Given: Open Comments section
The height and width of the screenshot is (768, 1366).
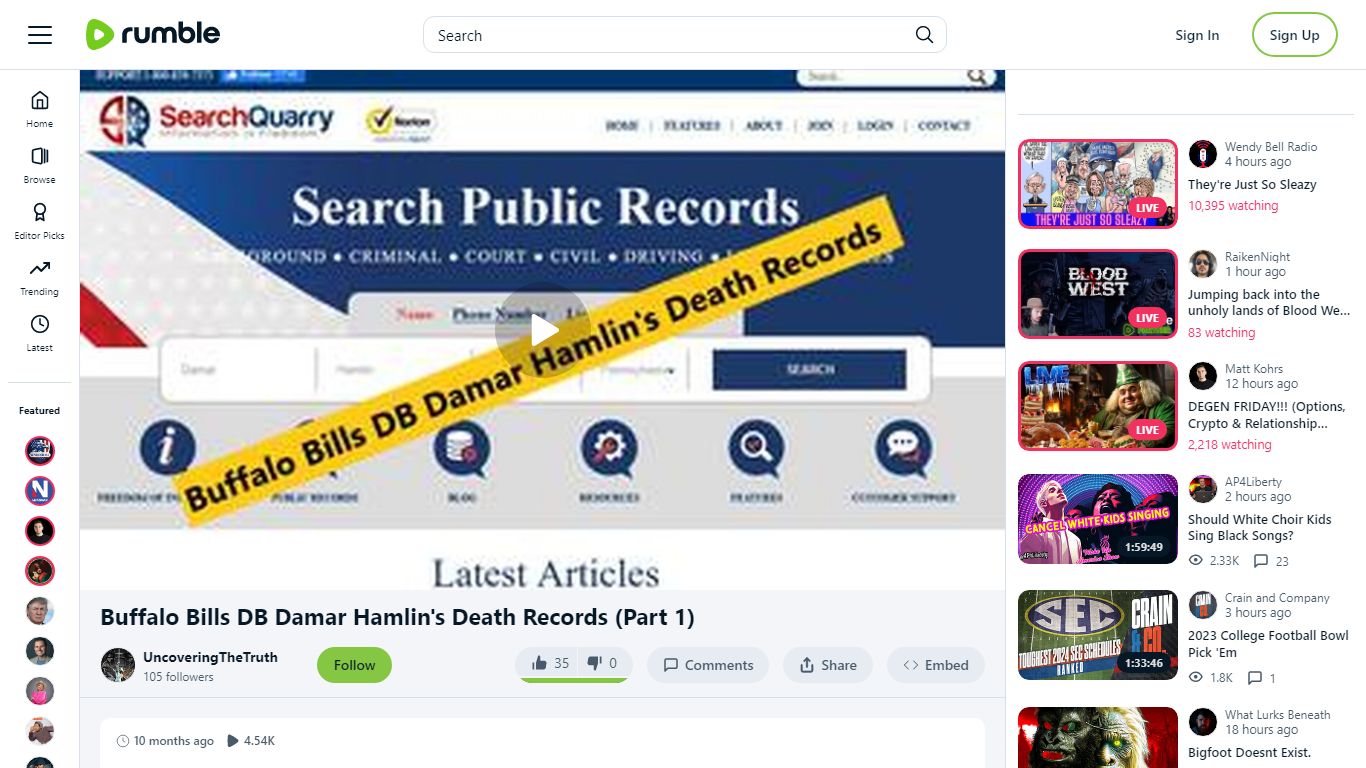Looking at the screenshot, I should click(708, 665).
